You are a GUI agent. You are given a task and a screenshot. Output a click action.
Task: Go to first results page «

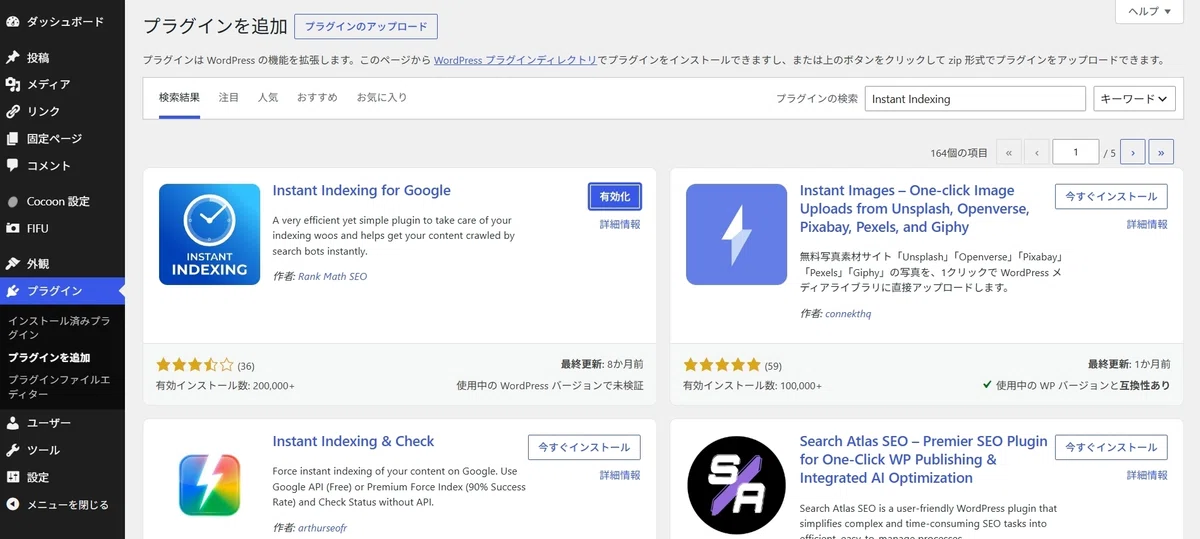point(1009,153)
